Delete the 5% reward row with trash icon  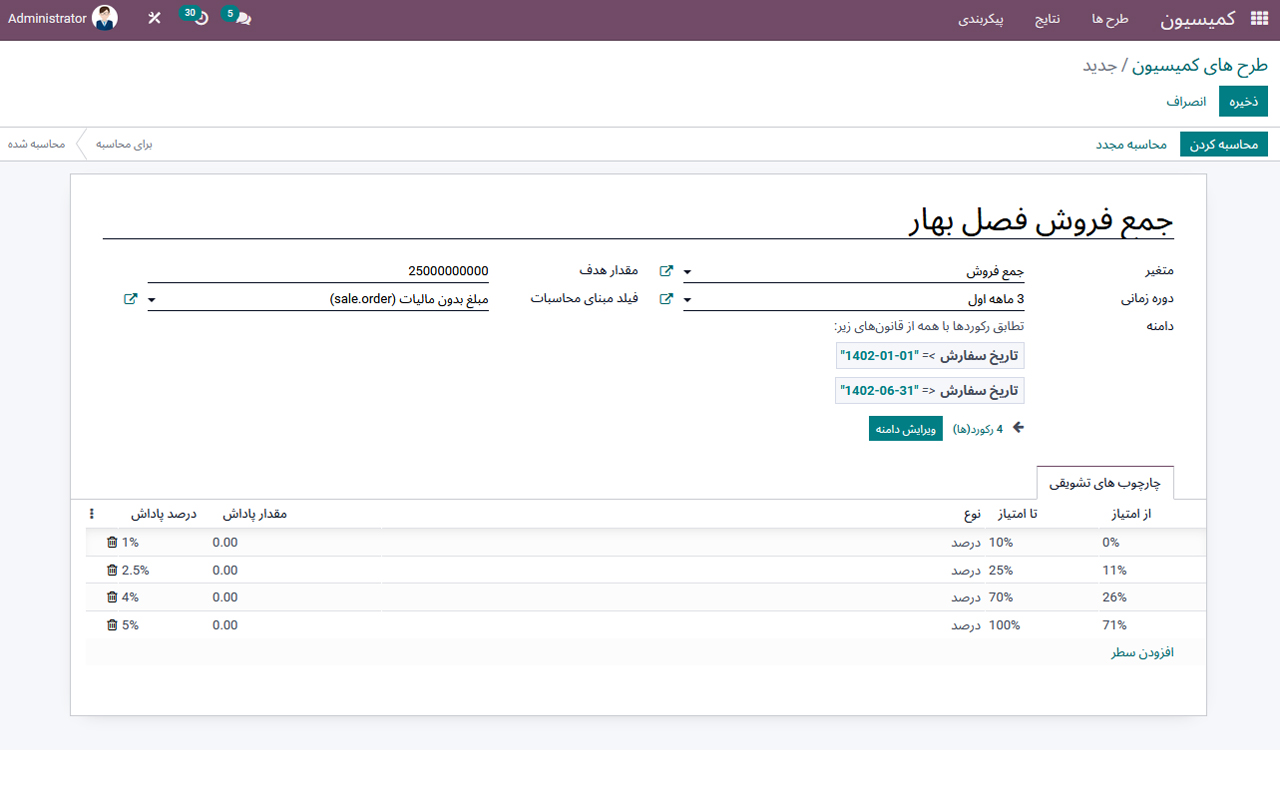(x=111, y=625)
